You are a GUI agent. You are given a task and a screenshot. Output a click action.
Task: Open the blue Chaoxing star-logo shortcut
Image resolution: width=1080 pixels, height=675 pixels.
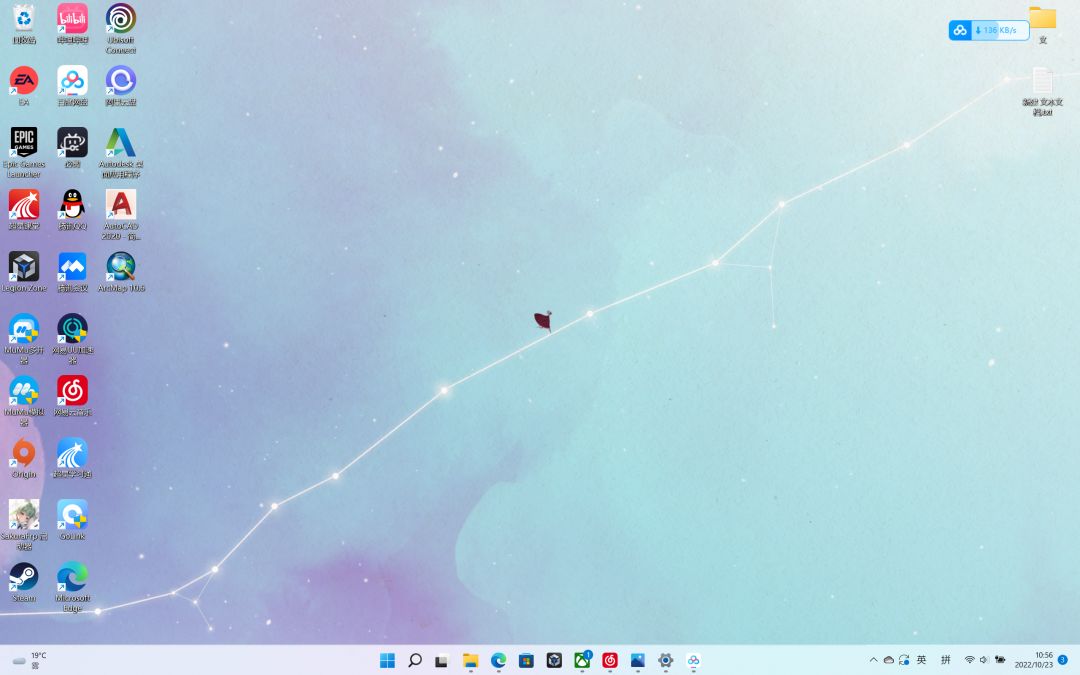[x=72, y=458]
